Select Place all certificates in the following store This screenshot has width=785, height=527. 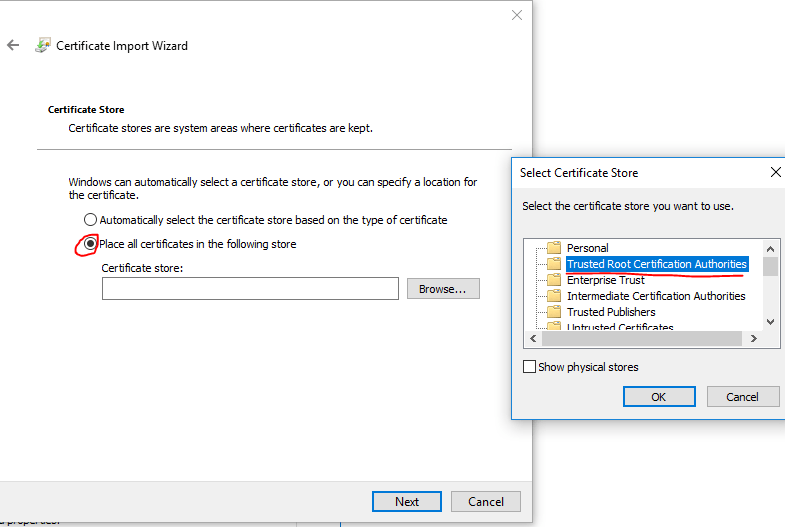coord(91,244)
